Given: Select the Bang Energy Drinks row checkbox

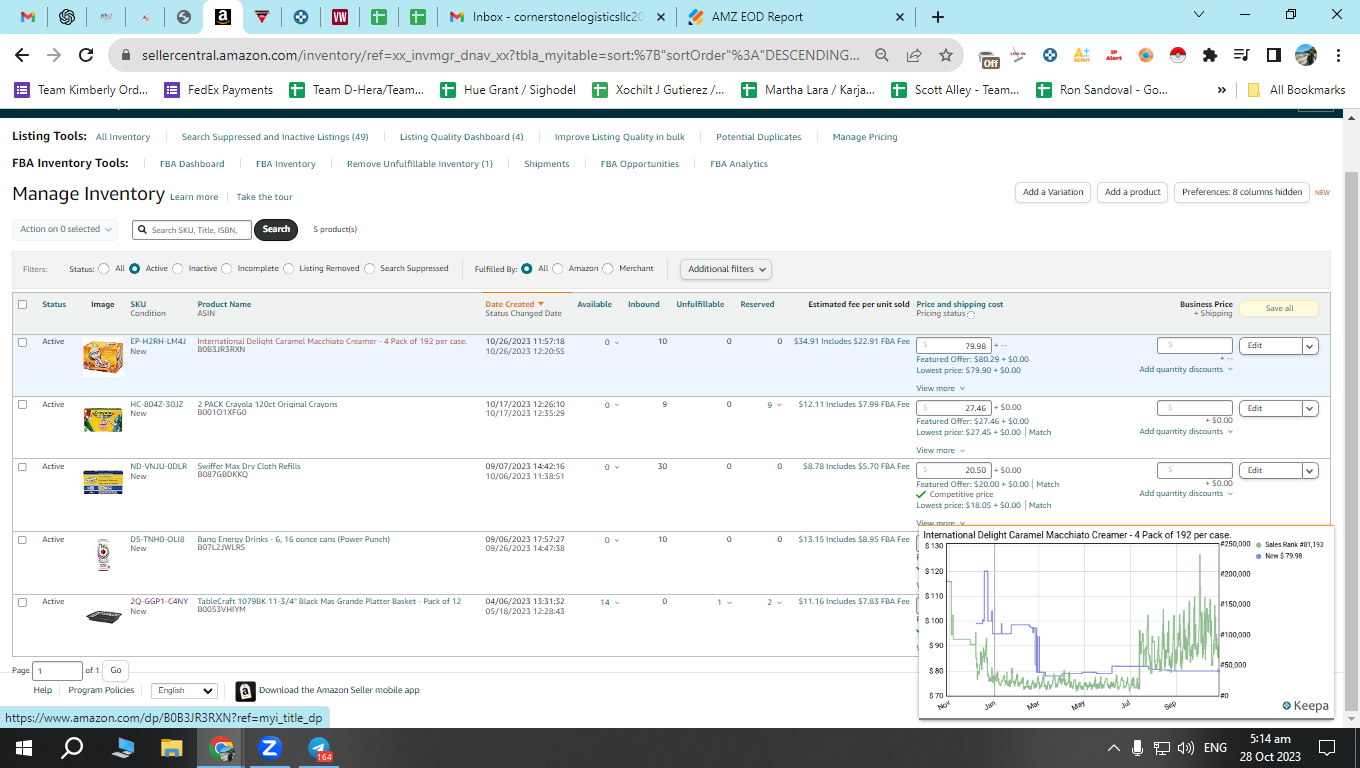Looking at the screenshot, I should point(23,540).
